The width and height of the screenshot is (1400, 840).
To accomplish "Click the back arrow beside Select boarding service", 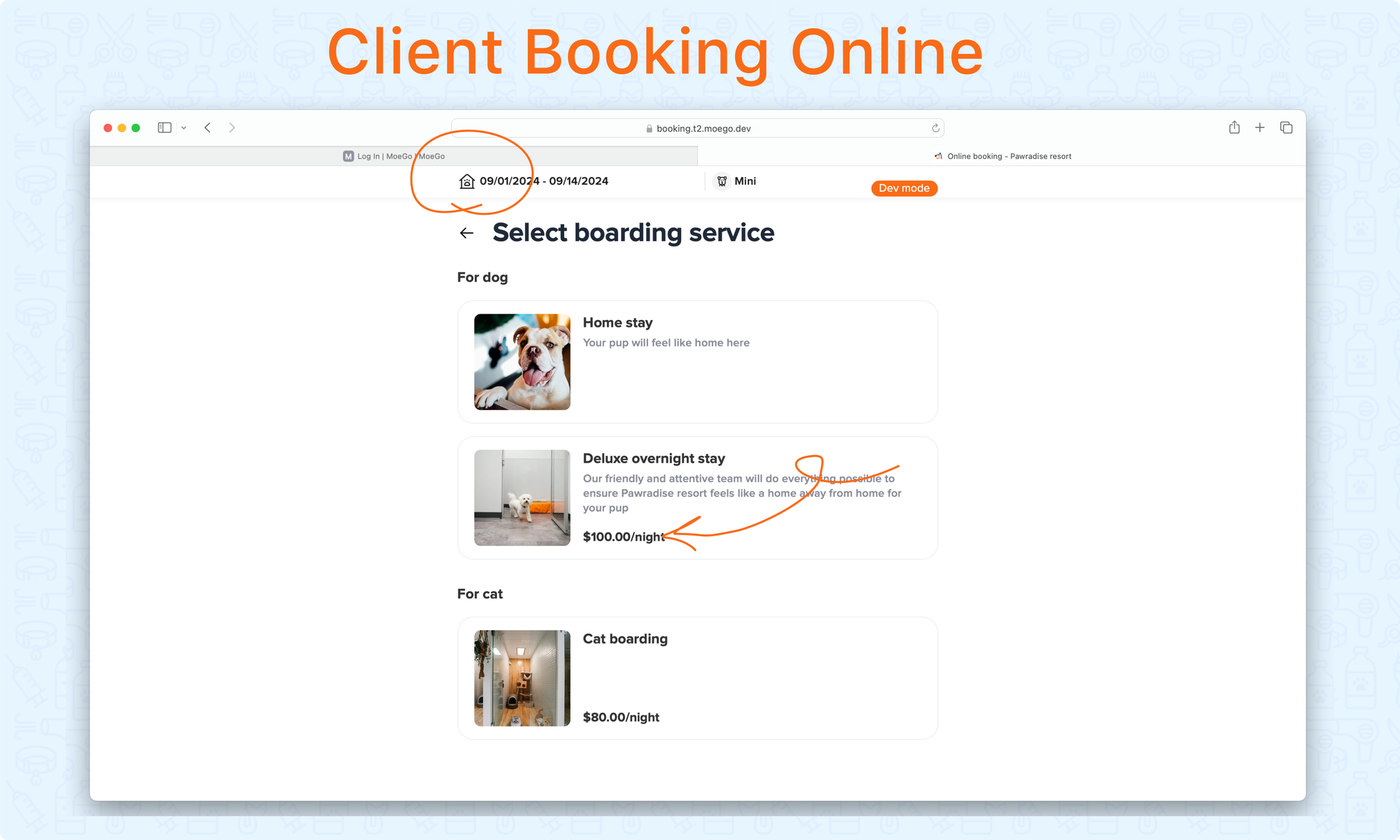I will (x=467, y=233).
